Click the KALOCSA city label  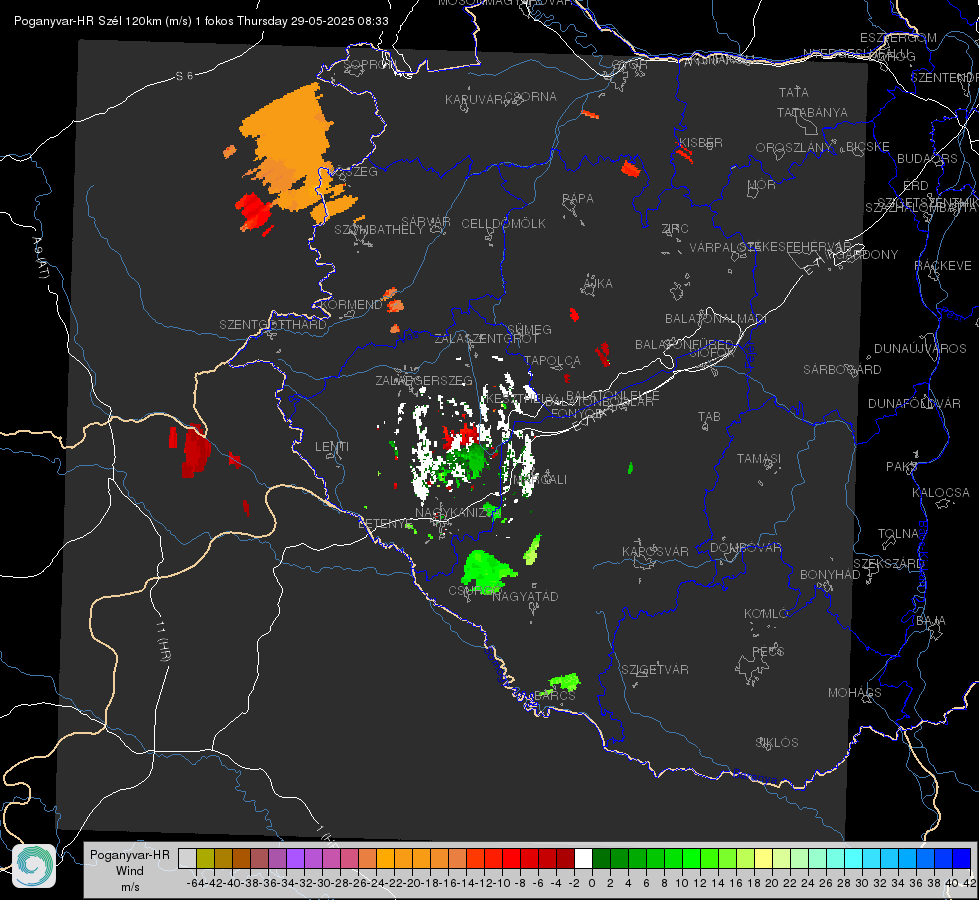click(x=940, y=493)
